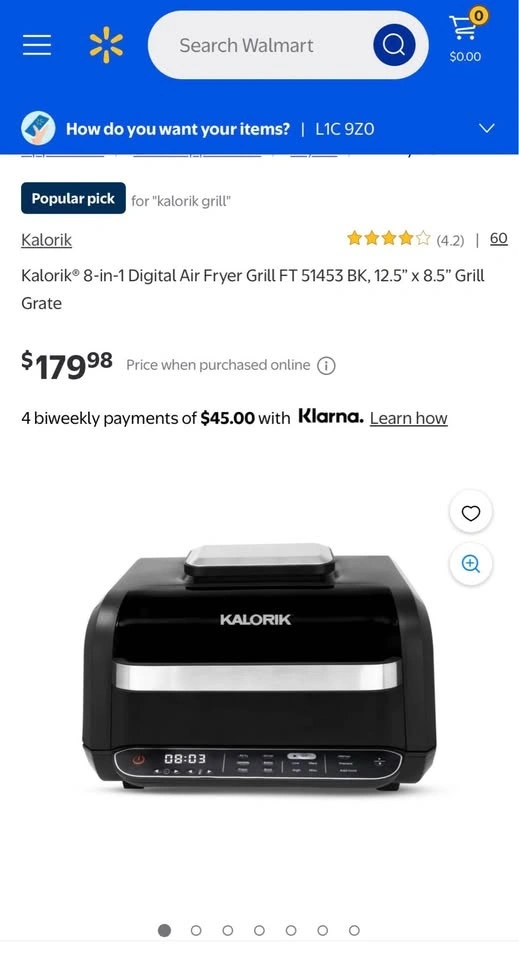
Task: Open the Kalorik brand link
Action: tap(47, 239)
